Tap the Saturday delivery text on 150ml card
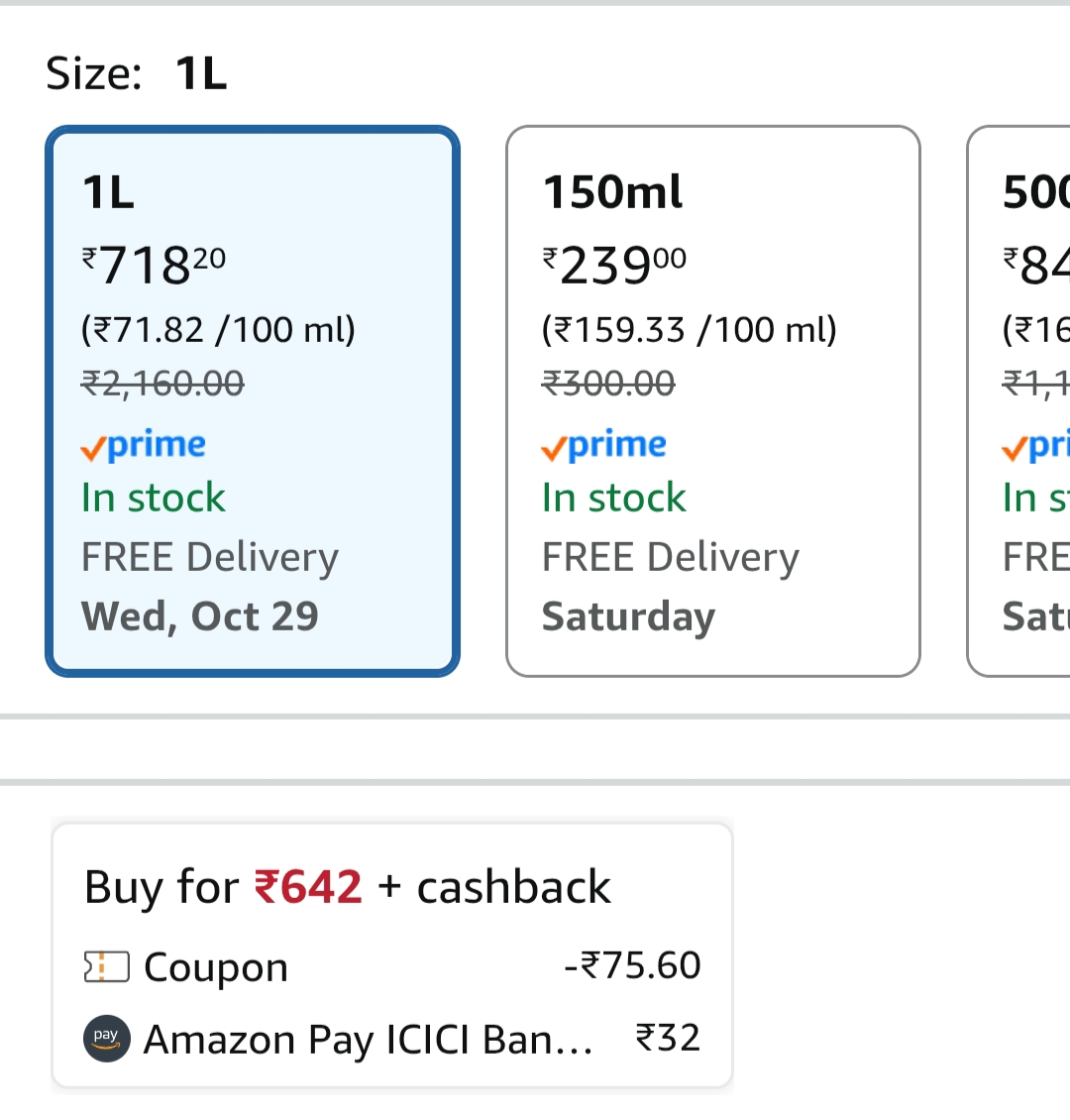This screenshot has height=1120, width=1070. [x=628, y=616]
